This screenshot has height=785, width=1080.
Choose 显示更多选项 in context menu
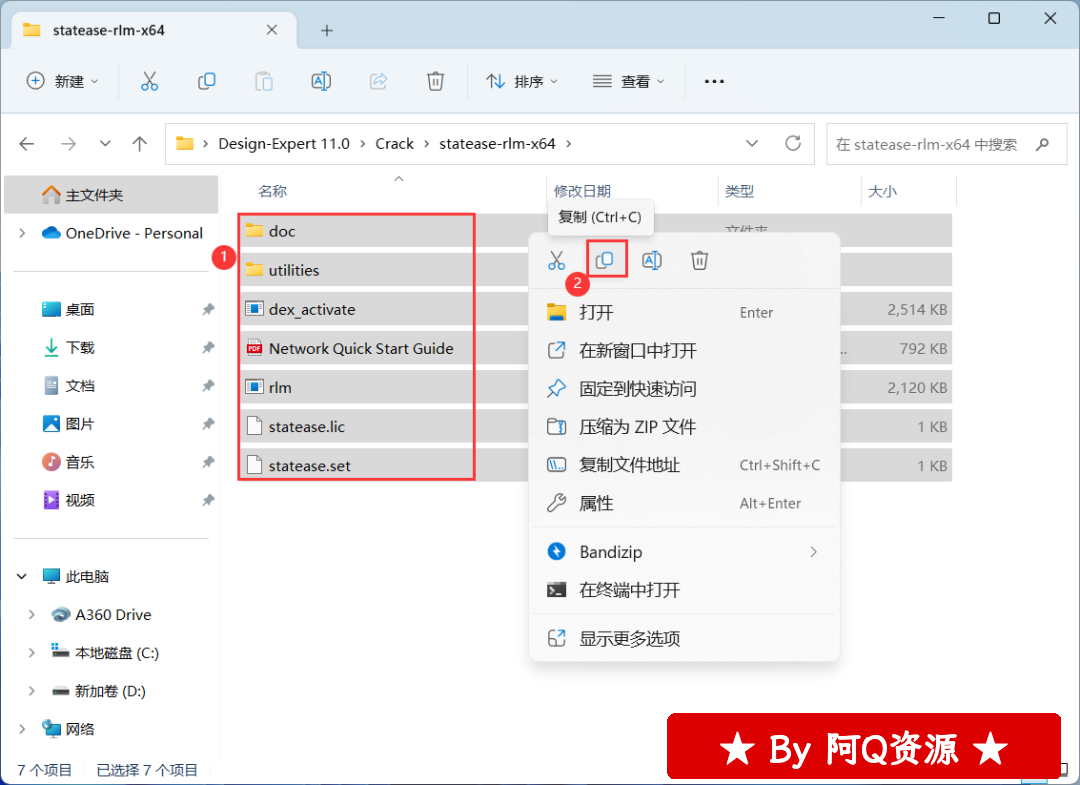click(684, 639)
